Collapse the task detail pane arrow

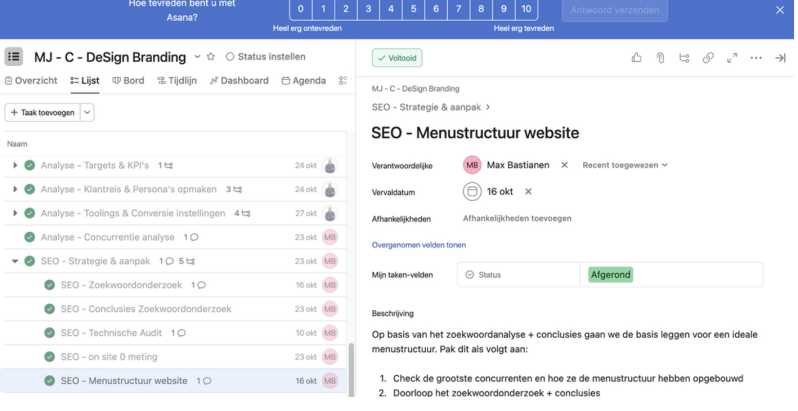[x=780, y=58]
